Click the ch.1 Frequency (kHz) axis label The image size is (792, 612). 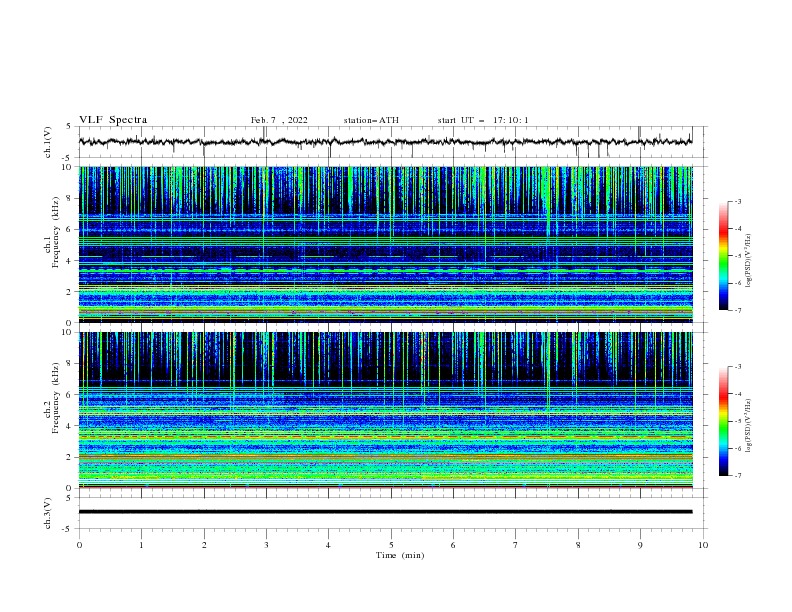tap(52, 232)
